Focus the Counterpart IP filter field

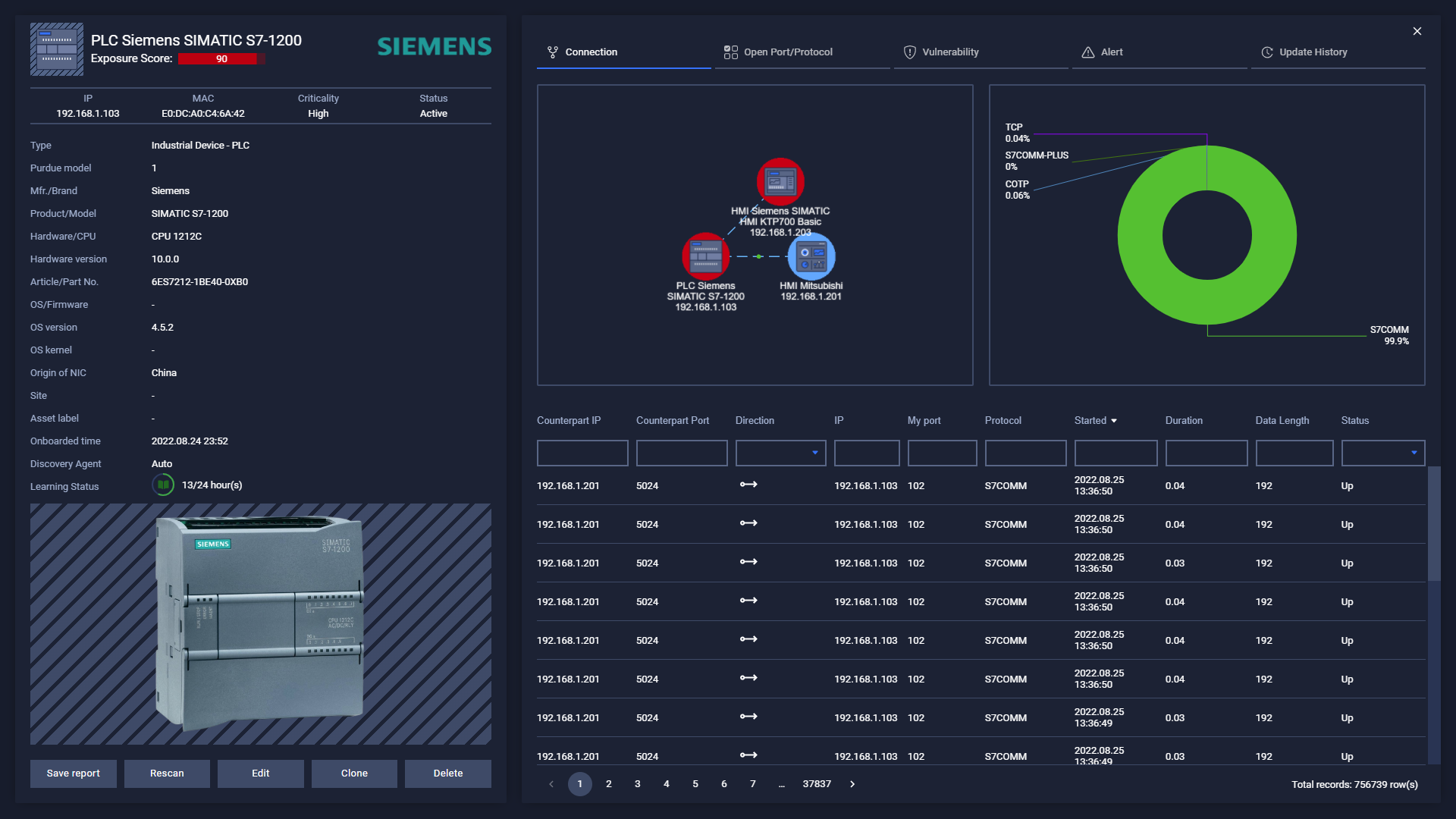[x=582, y=453]
